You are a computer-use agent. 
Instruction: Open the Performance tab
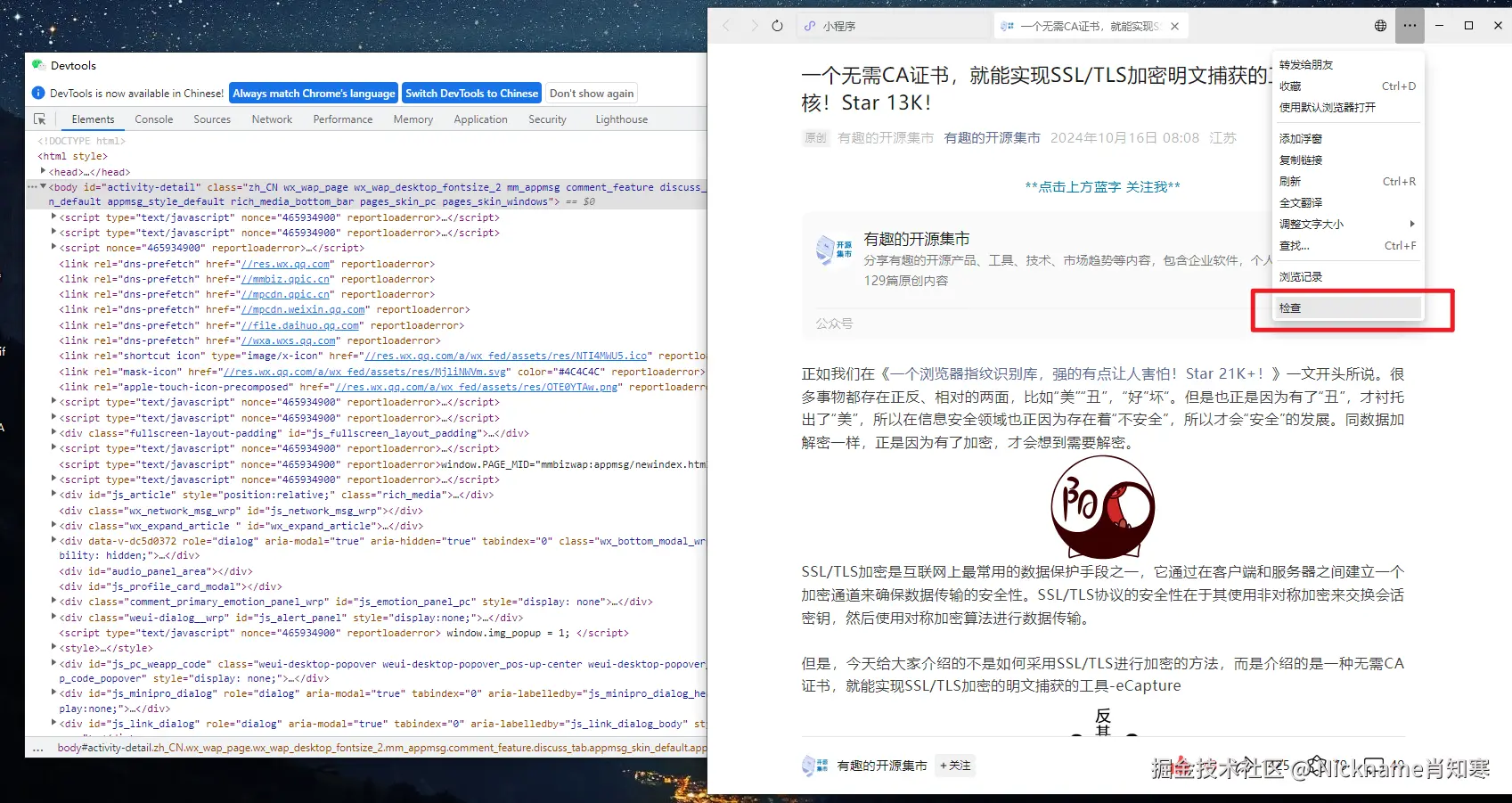[x=343, y=119]
